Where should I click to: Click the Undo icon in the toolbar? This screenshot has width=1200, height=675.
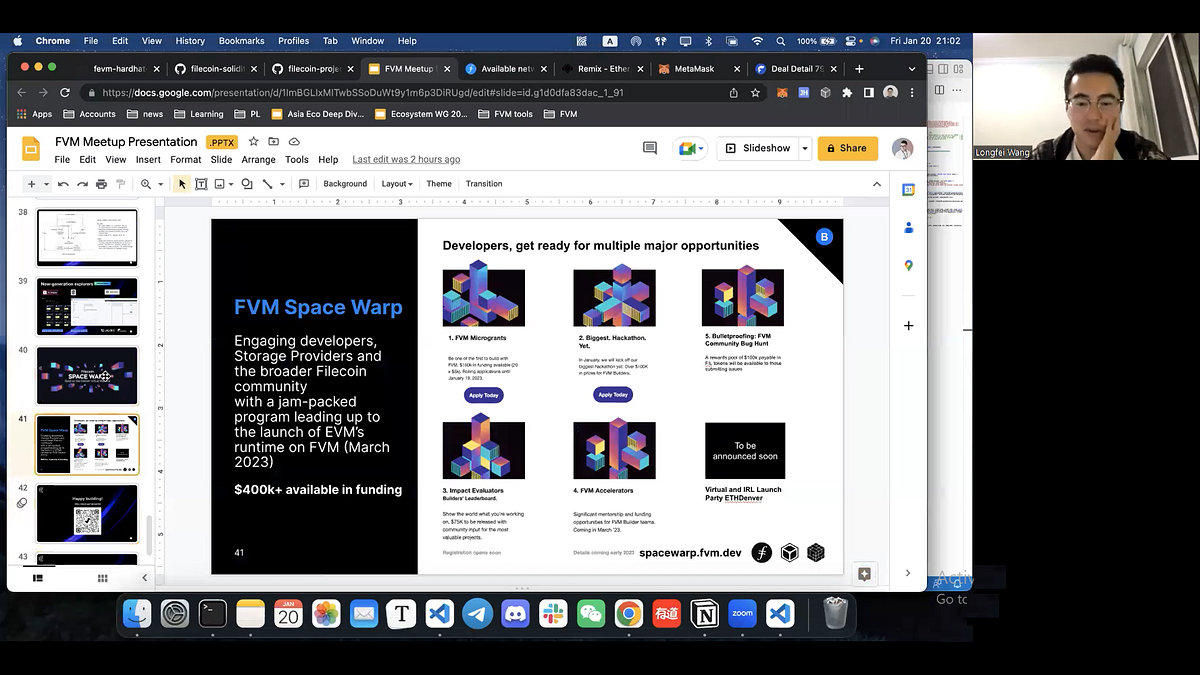[x=63, y=184]
